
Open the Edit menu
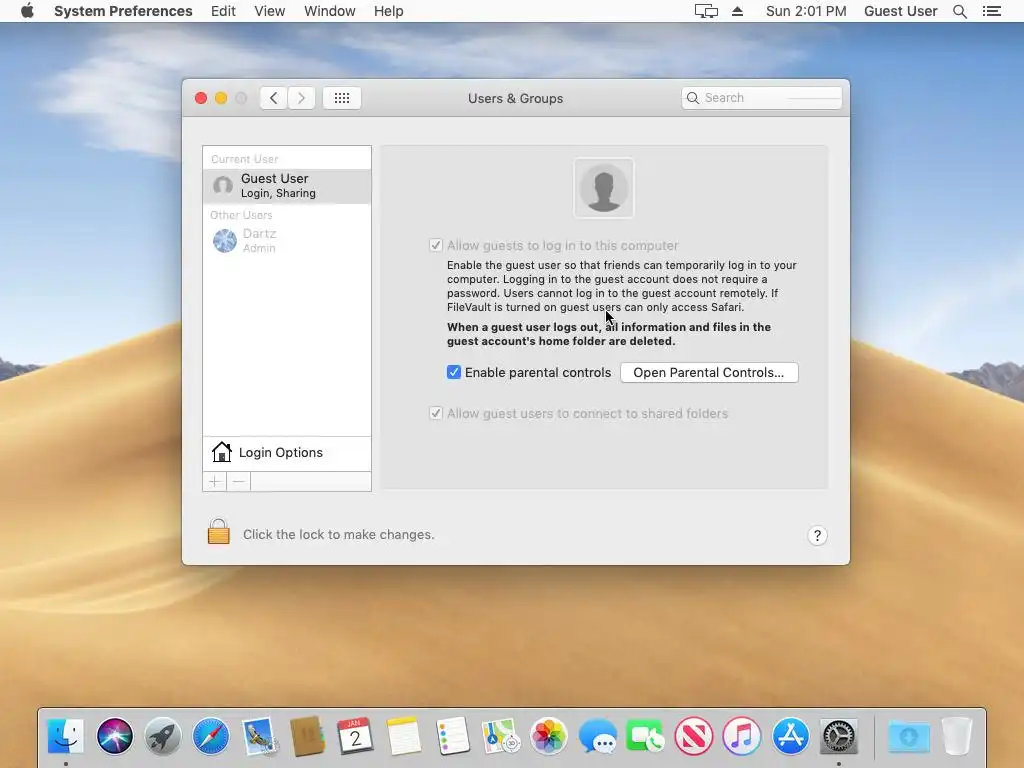coord(223,11)
